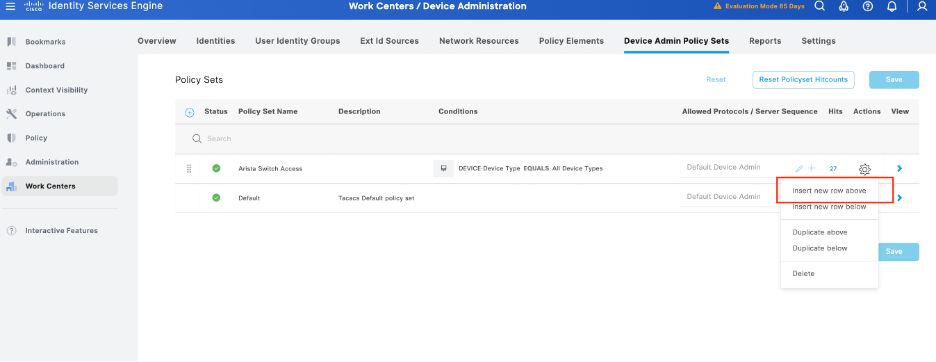Switch to User Identity Groups tab
Viewport: 936px width, 362px height.
pyautogui.click(x=297, y=41)
